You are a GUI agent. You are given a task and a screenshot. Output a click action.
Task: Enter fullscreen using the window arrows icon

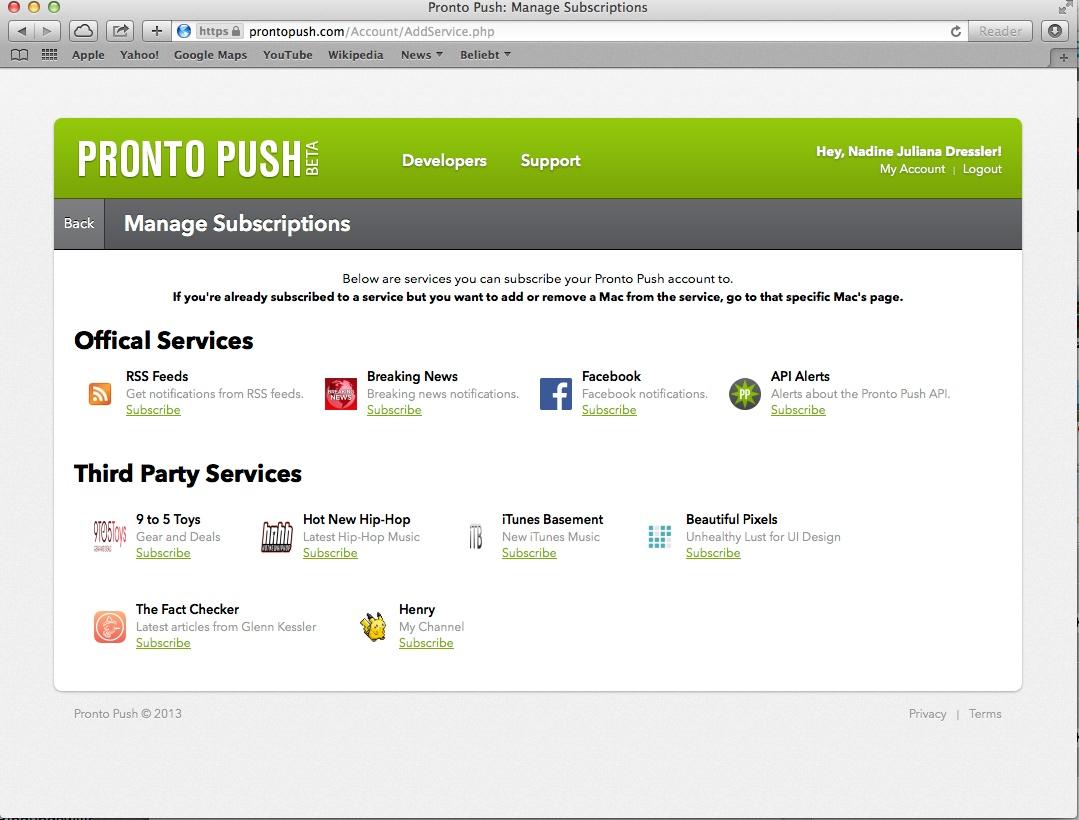tap(1065, 8)
